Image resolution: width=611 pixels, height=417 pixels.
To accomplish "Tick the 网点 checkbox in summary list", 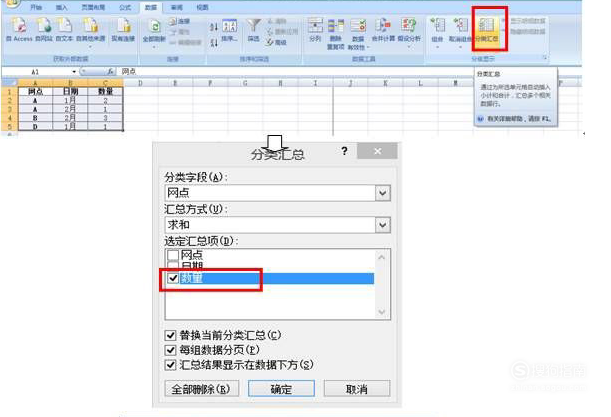I will [173, 255].
